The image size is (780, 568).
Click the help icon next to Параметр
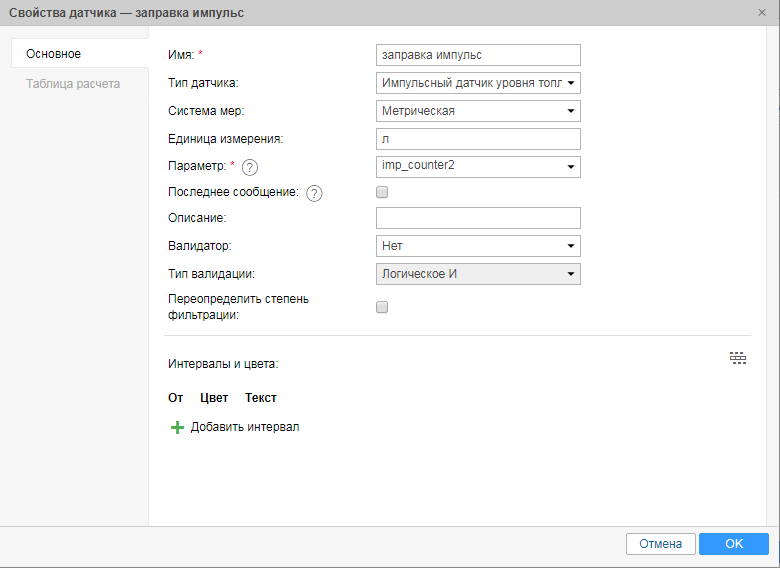pos(250,167)
